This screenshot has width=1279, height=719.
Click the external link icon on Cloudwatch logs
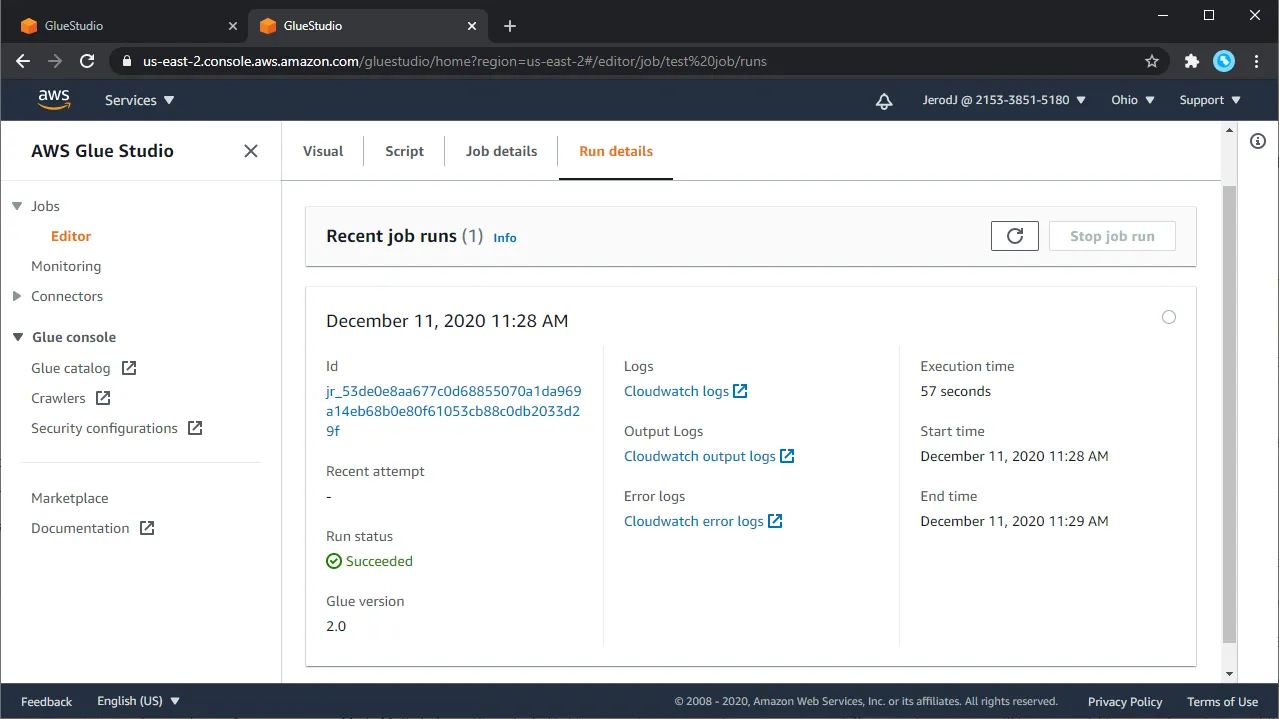pyautogui.click(x=740, y=391)
